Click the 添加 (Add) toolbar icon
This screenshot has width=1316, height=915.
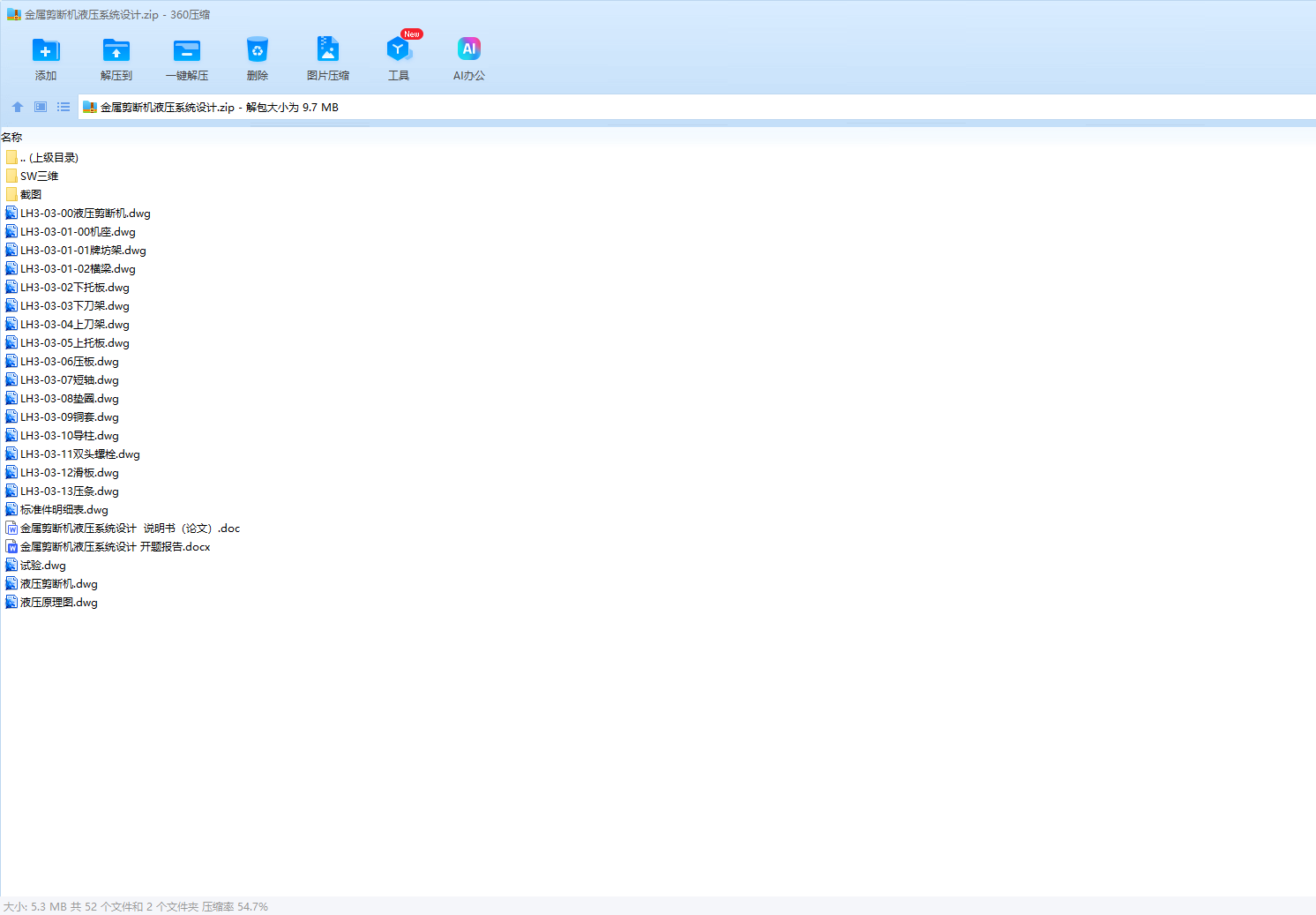point(46,50)
